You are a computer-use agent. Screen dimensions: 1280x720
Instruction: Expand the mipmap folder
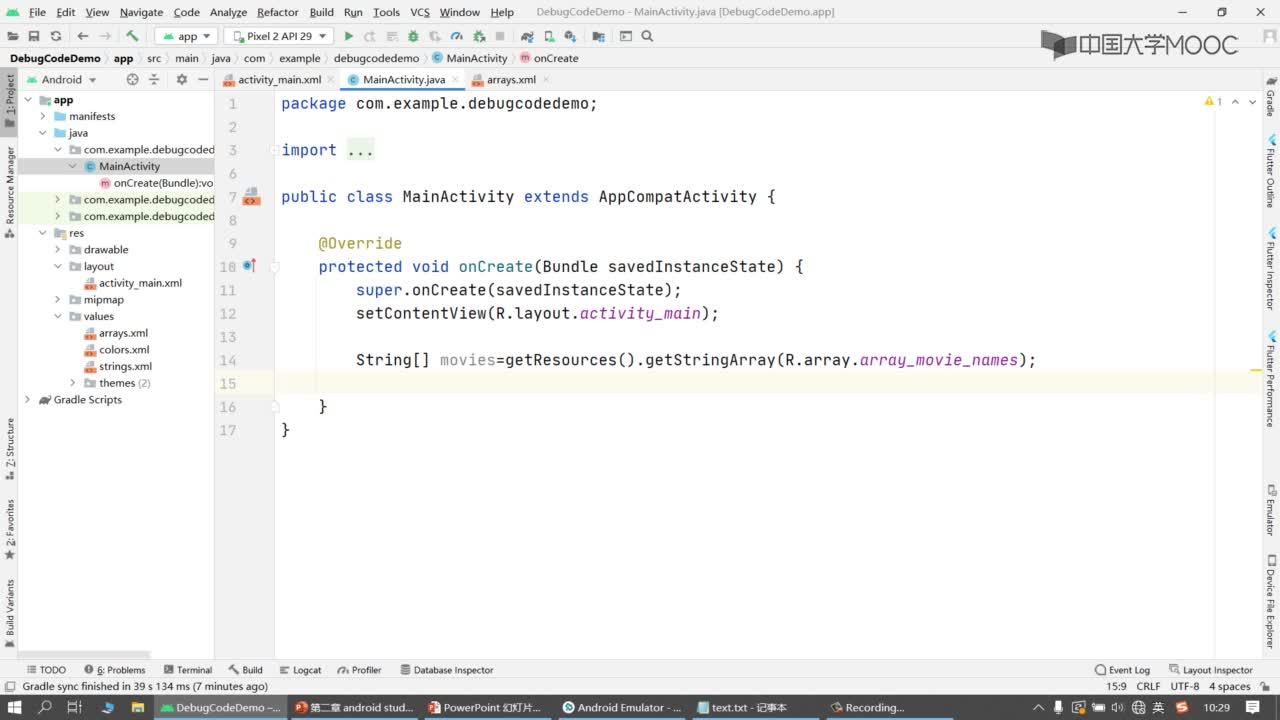pos(58,300)
